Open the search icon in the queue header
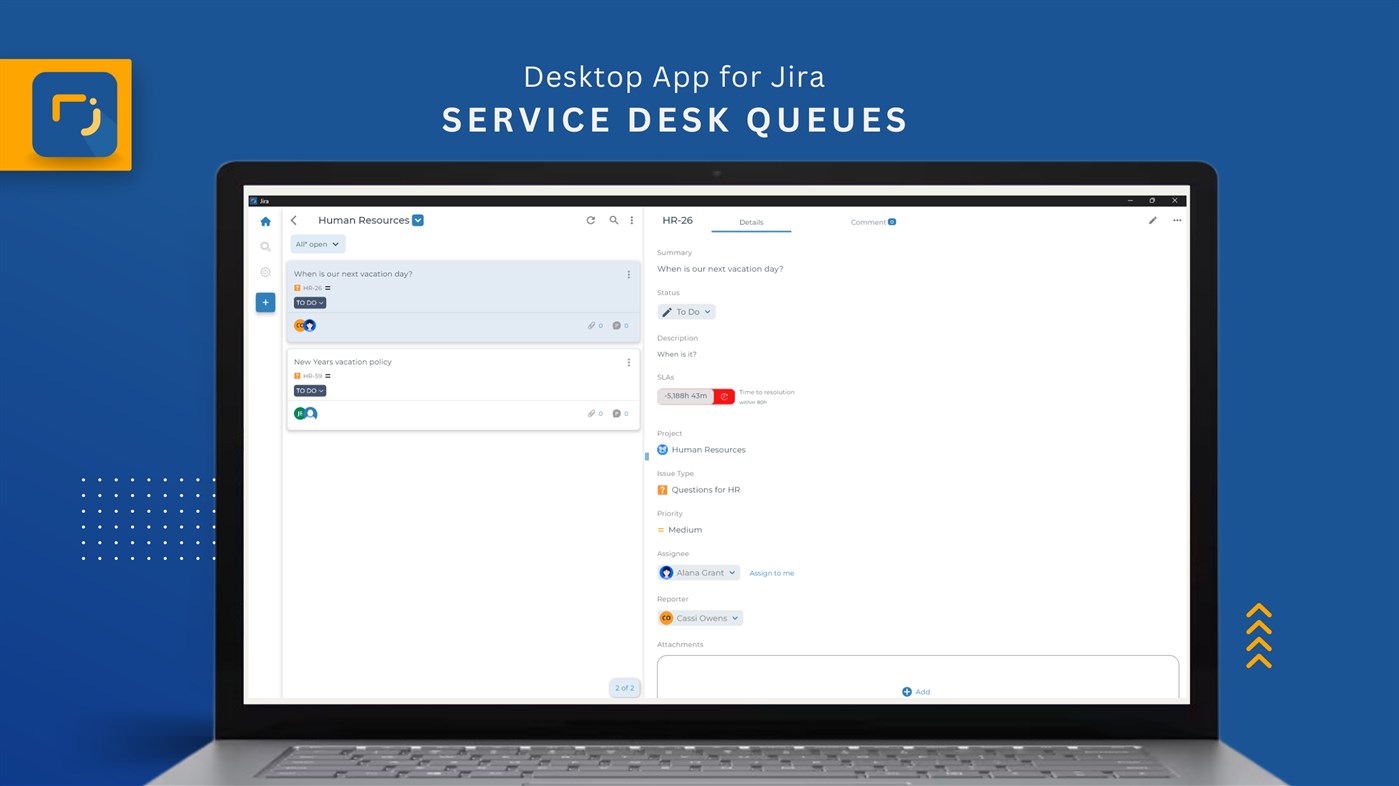Screen dimensions: 1399x786 click(x=613, y=219)
